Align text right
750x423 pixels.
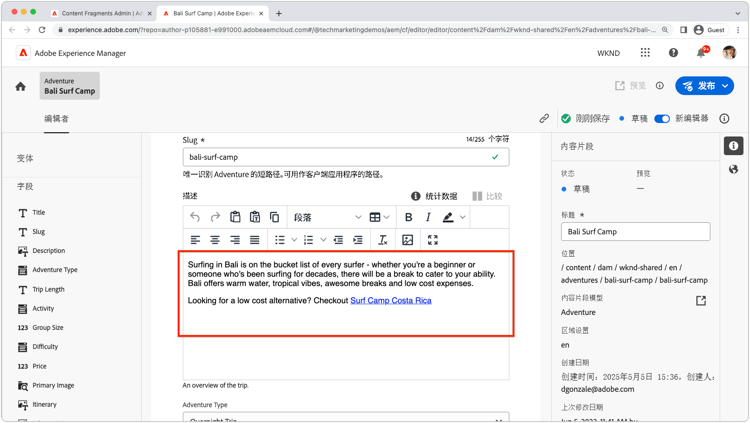click(234, 240)
